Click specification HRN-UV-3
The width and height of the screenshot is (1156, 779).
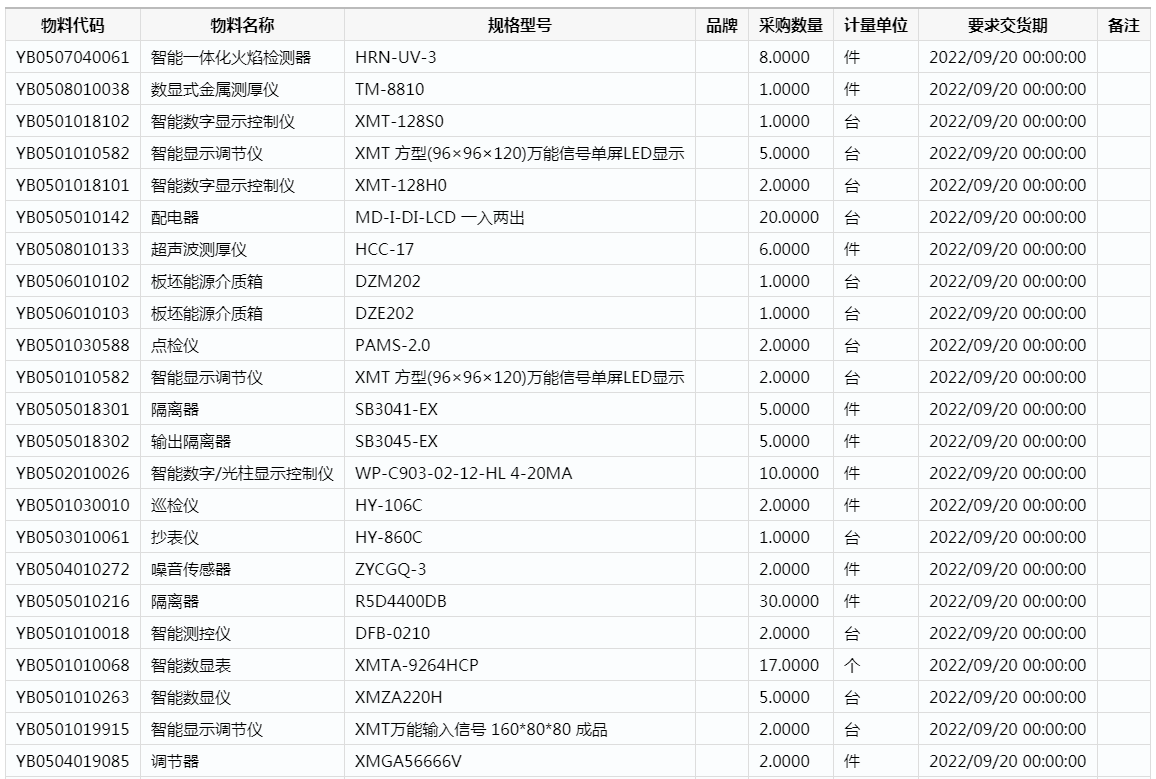[396, 57]
